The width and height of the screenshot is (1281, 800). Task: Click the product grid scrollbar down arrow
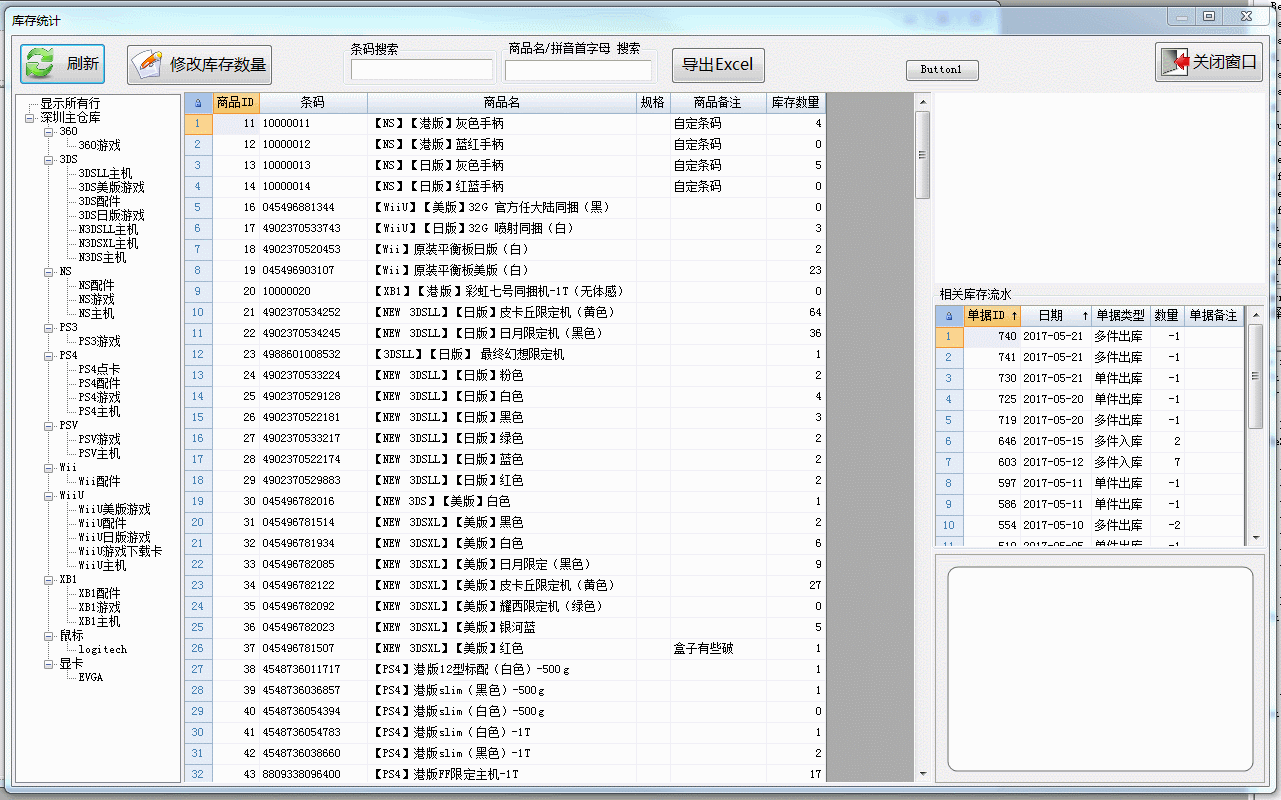(x=923, y=773)
